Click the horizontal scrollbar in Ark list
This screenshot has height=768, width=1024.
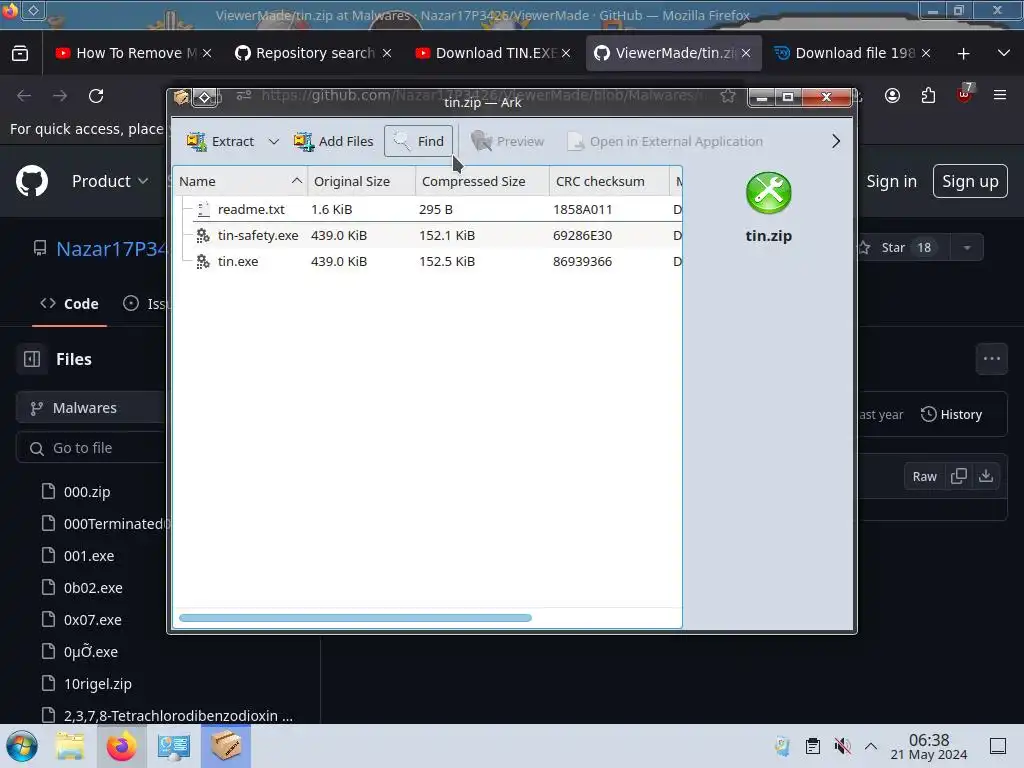(x=355, y=618)
